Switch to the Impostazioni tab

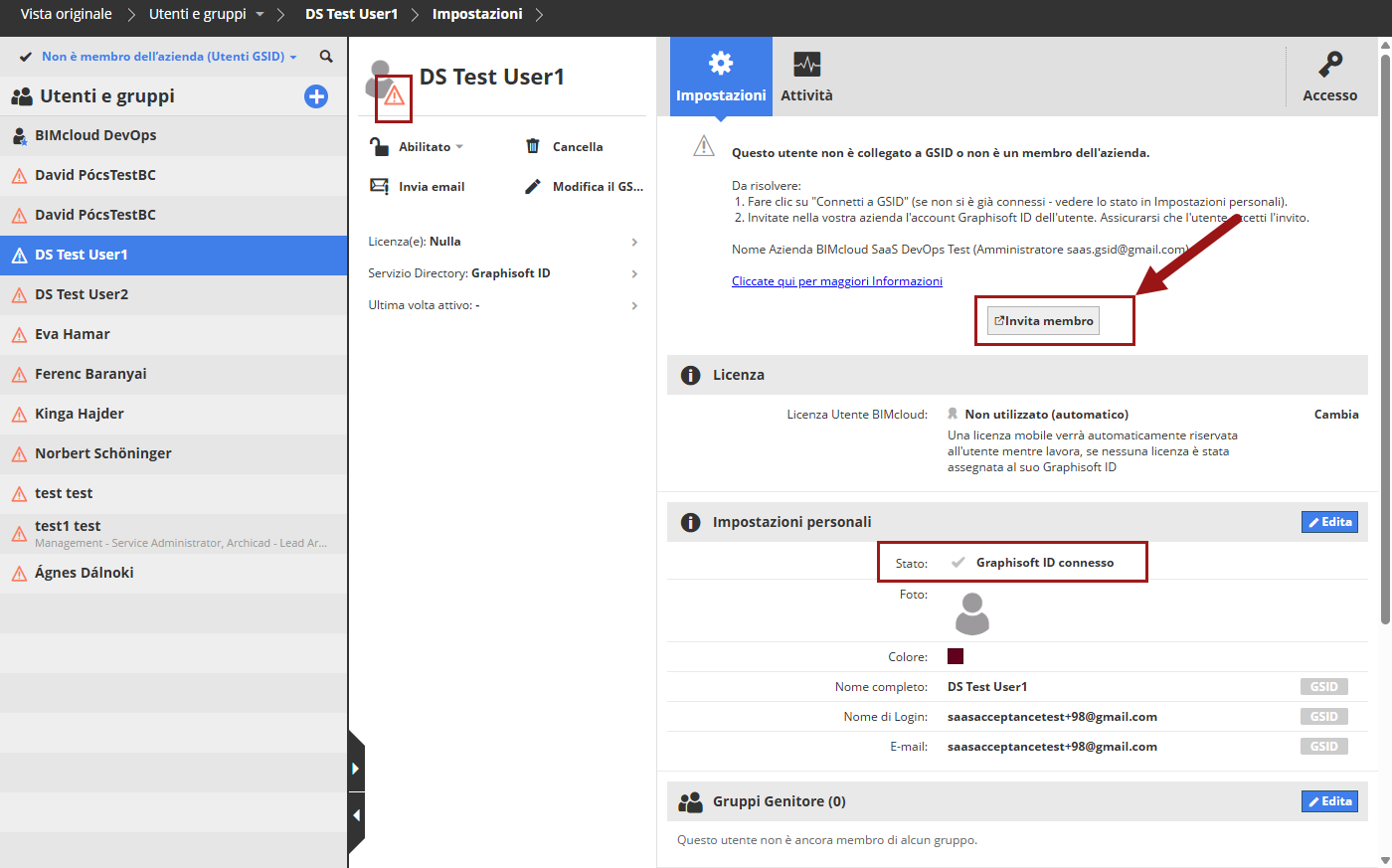[721, 78]
